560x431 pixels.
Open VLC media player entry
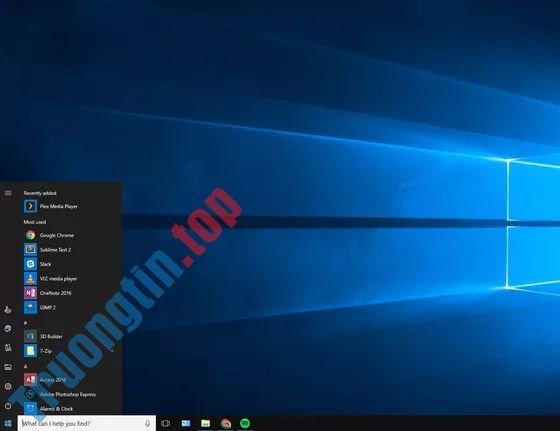coord(69,279)
